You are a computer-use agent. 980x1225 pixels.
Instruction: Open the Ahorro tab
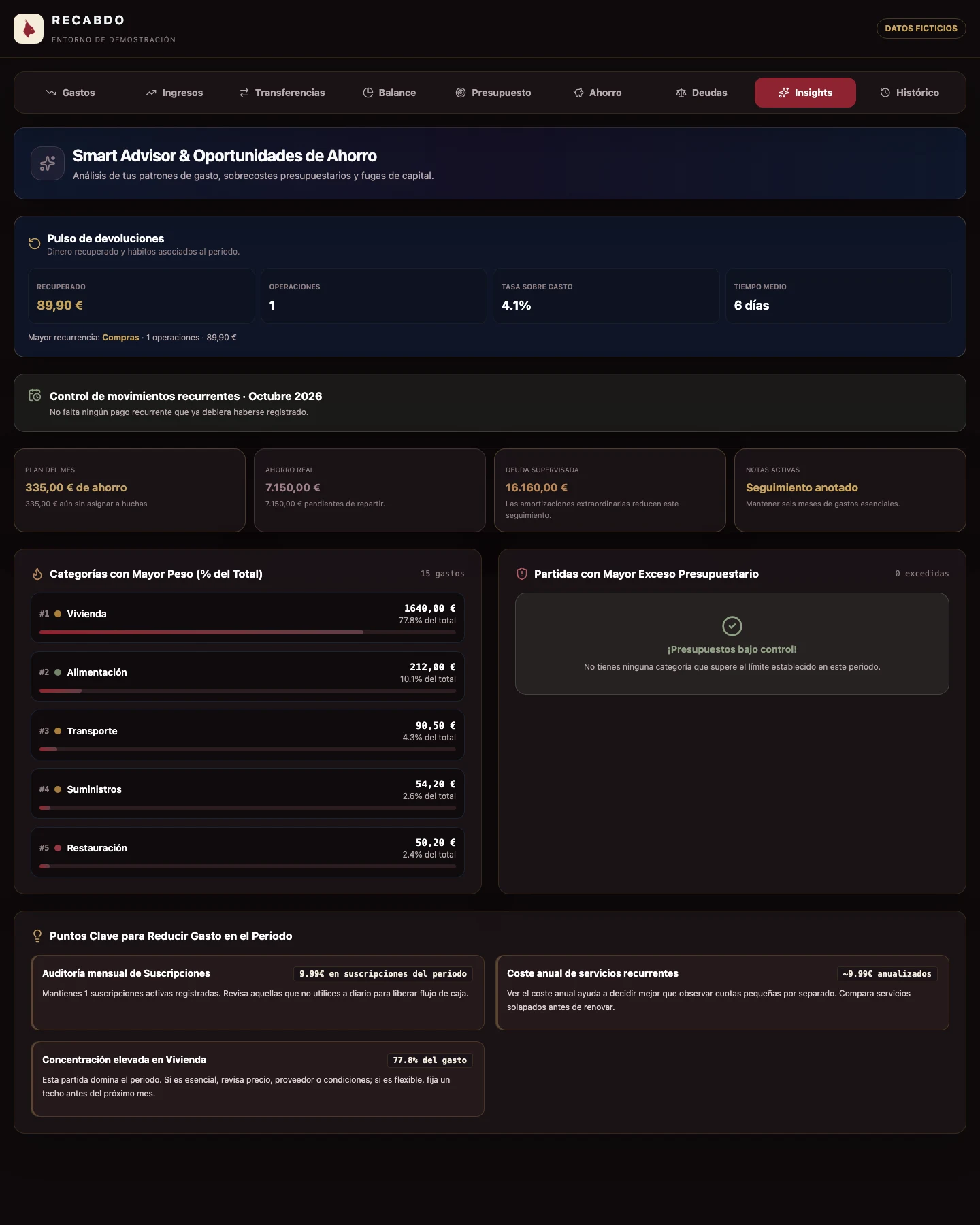pos(598,93)
